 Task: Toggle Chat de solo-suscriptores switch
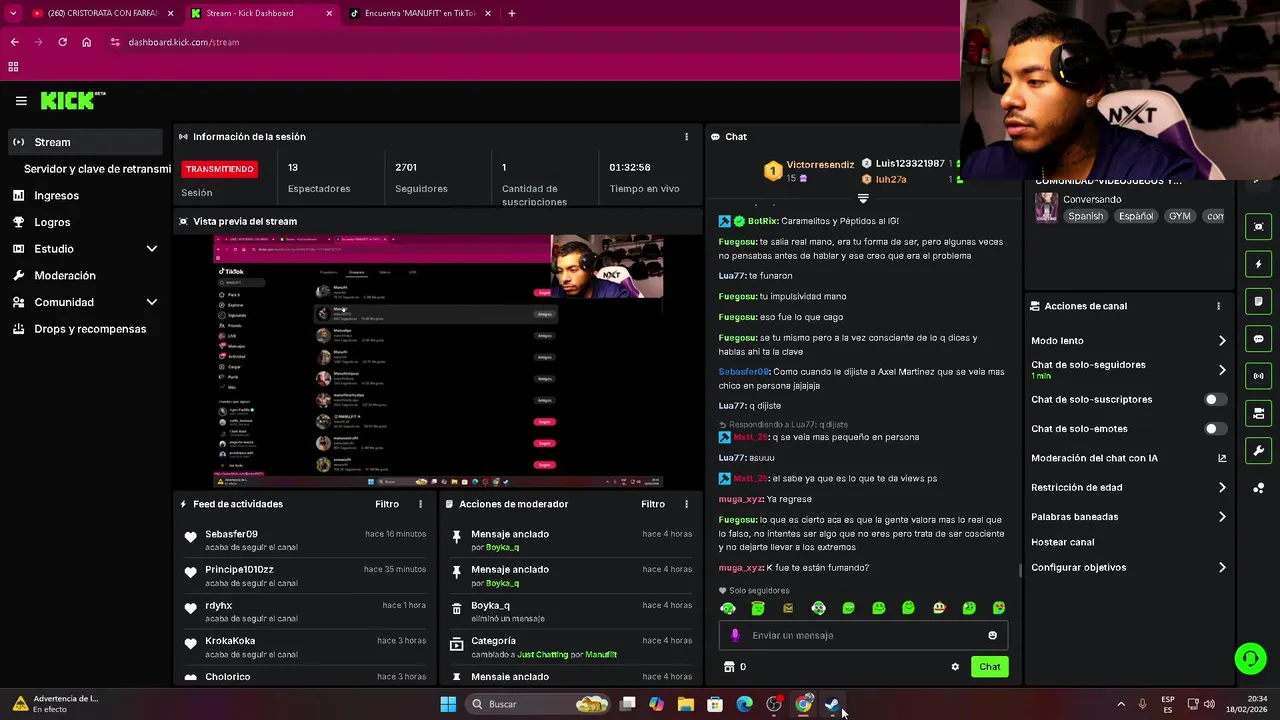coord(1215,399)
